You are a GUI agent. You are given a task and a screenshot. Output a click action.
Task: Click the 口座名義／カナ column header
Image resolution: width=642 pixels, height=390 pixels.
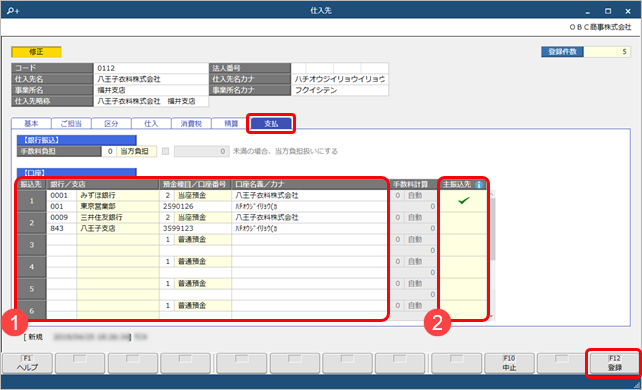[310, 185]
